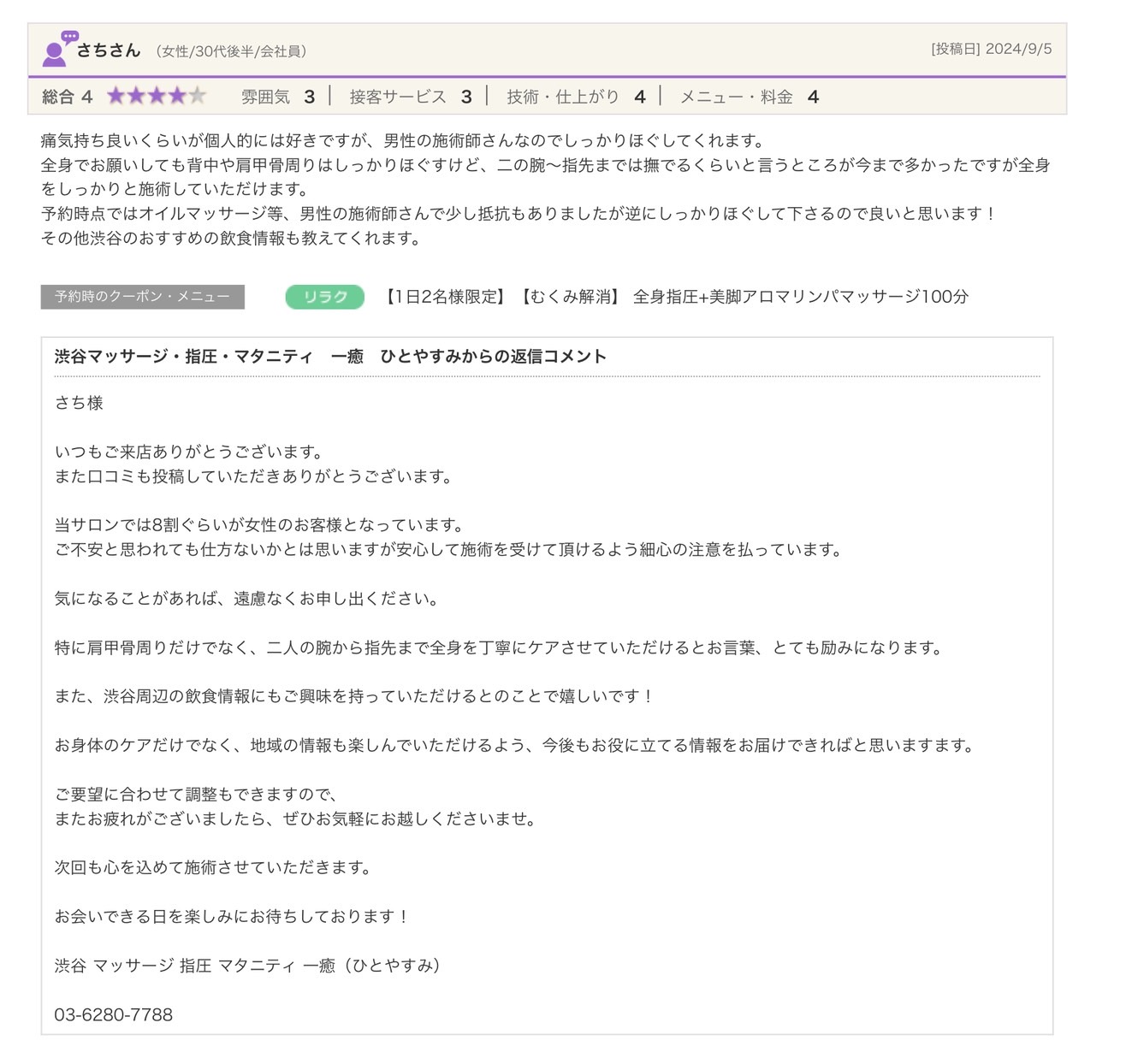1126x1064 pixels.
Task: Click the 総合 4 overall rating score
Action: 68,97
